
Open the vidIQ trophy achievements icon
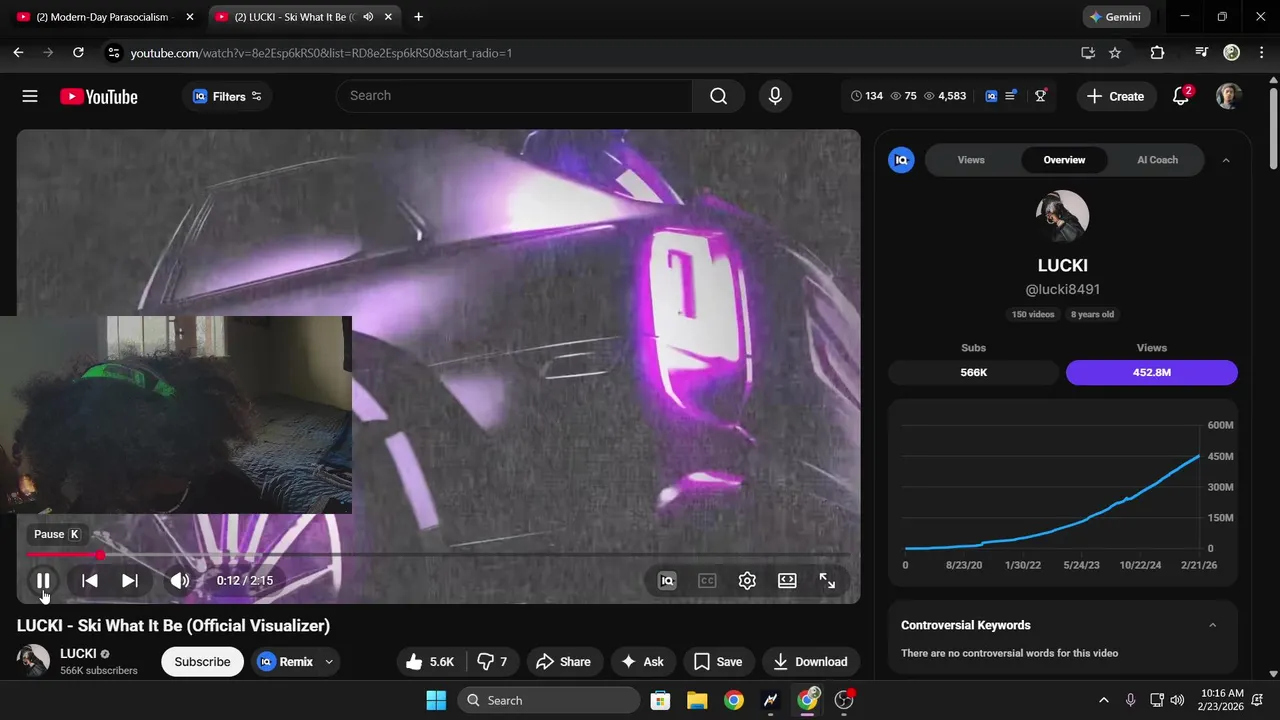[1041, 96]
